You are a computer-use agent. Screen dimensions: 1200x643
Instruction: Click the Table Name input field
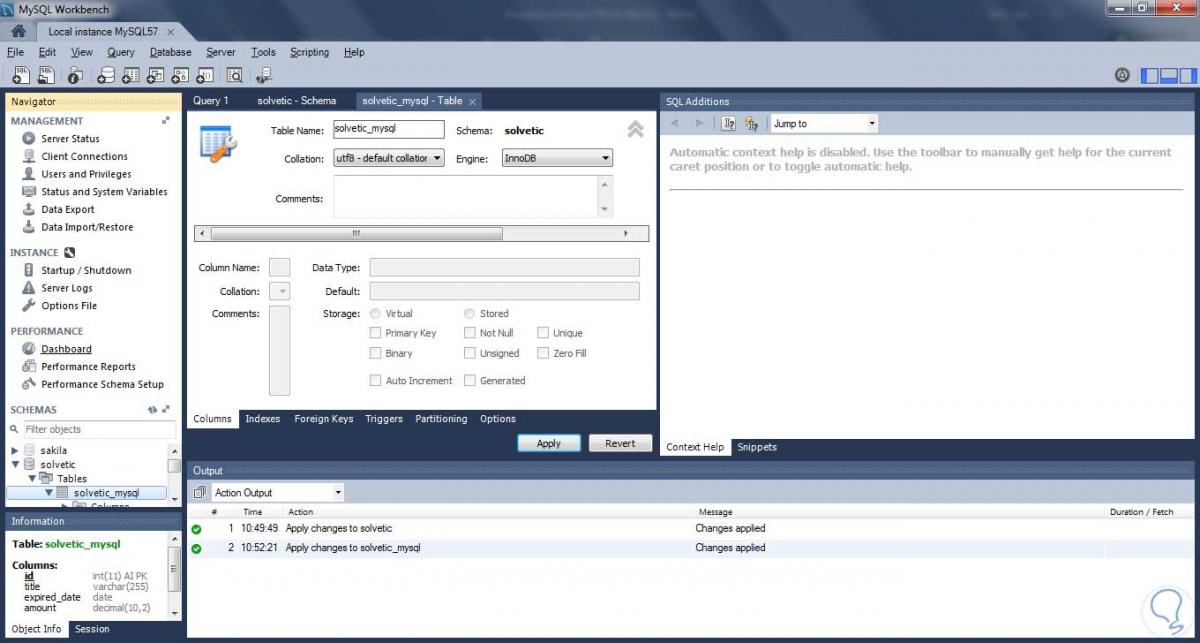tap(388, 130)
